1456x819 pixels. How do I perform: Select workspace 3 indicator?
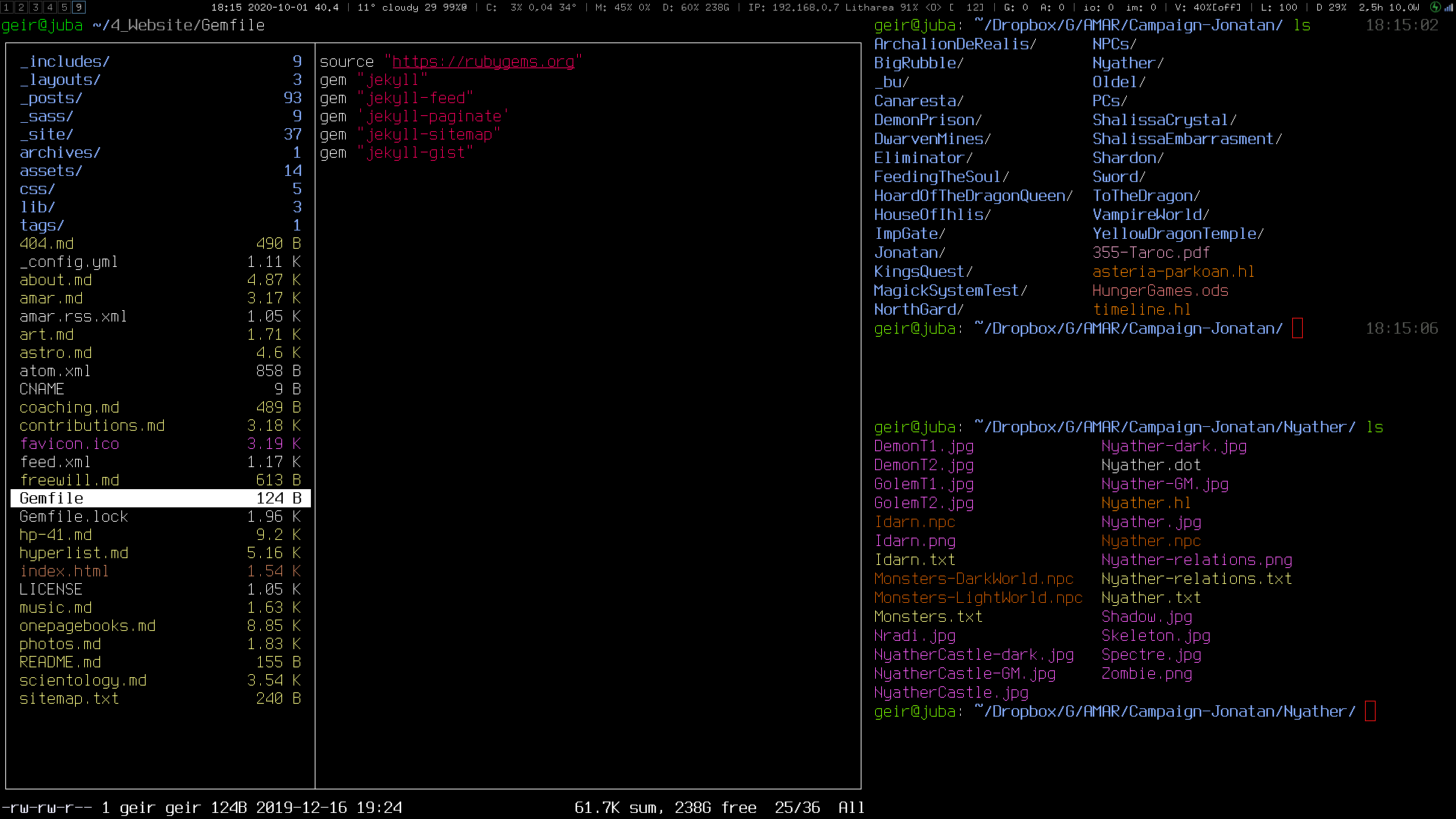coord(36,7)
